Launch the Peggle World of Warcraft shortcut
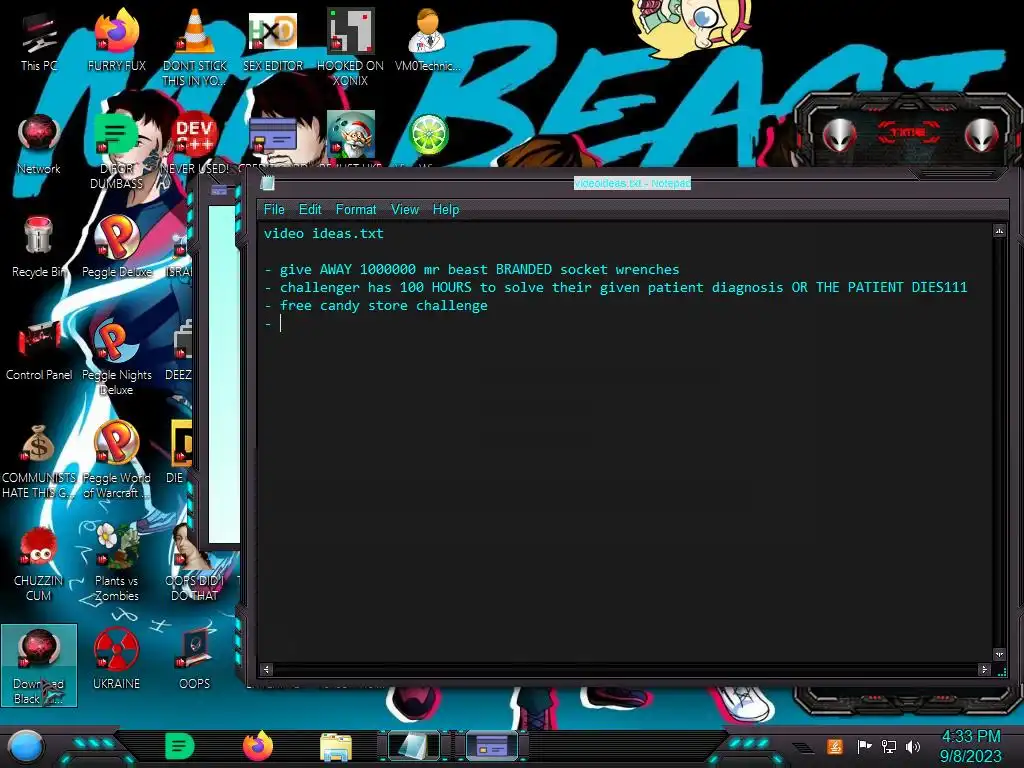This screenshot has width=1024, height=768. 116,460
